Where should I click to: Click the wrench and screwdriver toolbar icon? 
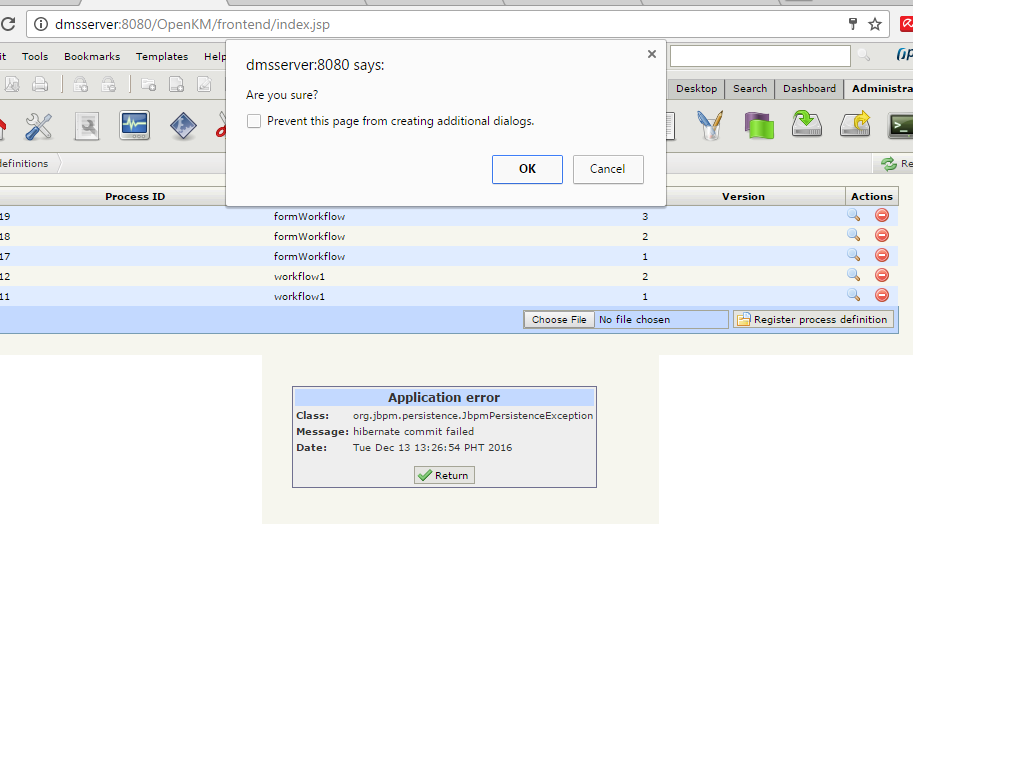[x=39, y=126]
